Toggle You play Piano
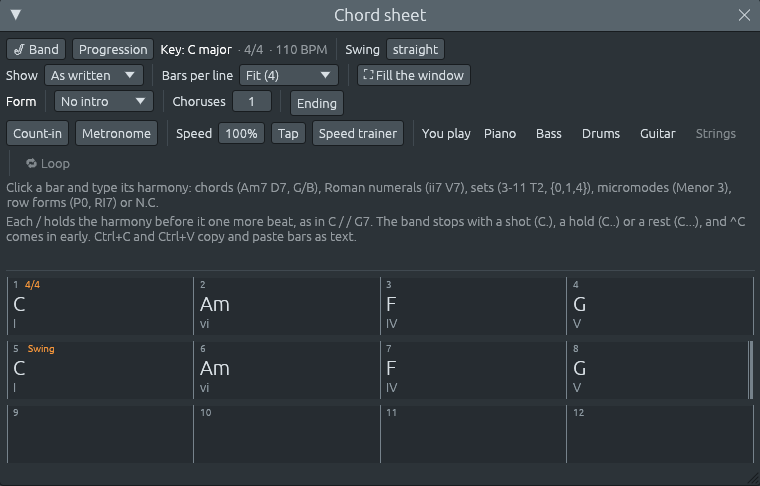This screenshot has height=486, width=760. pos(500,134)
